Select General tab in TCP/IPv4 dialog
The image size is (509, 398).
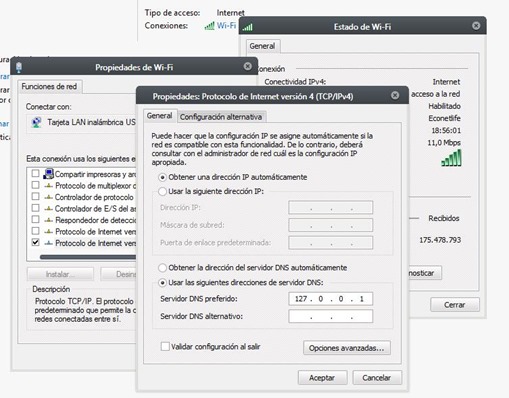(x=160, y=116)
